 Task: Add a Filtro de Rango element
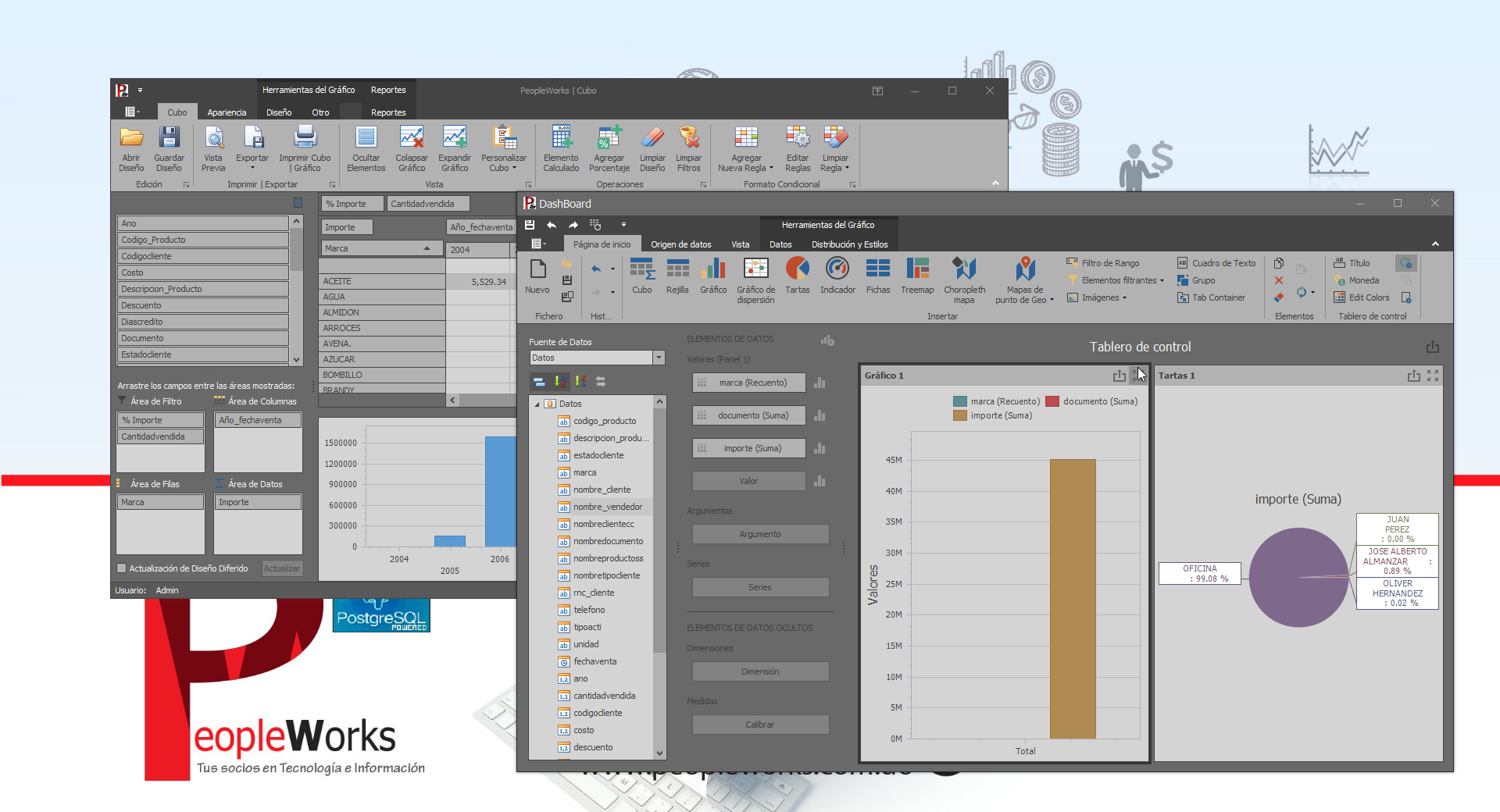pos(1103,263)
